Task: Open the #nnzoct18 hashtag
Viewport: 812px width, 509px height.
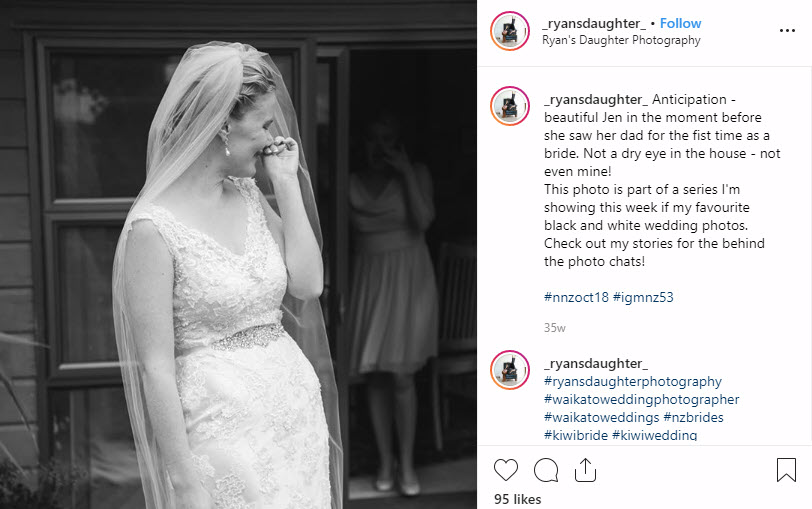Action: click(576, 297)
